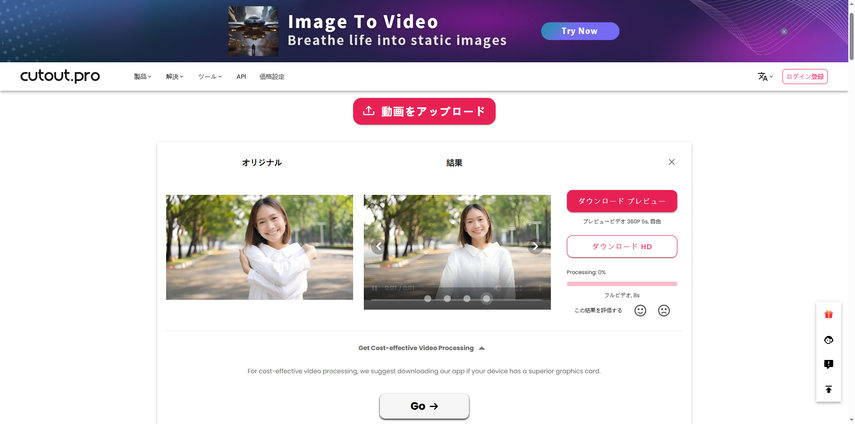The image size is (855, 424).
Task: Show the next result with right arrow
Action: tap(535, 246)
